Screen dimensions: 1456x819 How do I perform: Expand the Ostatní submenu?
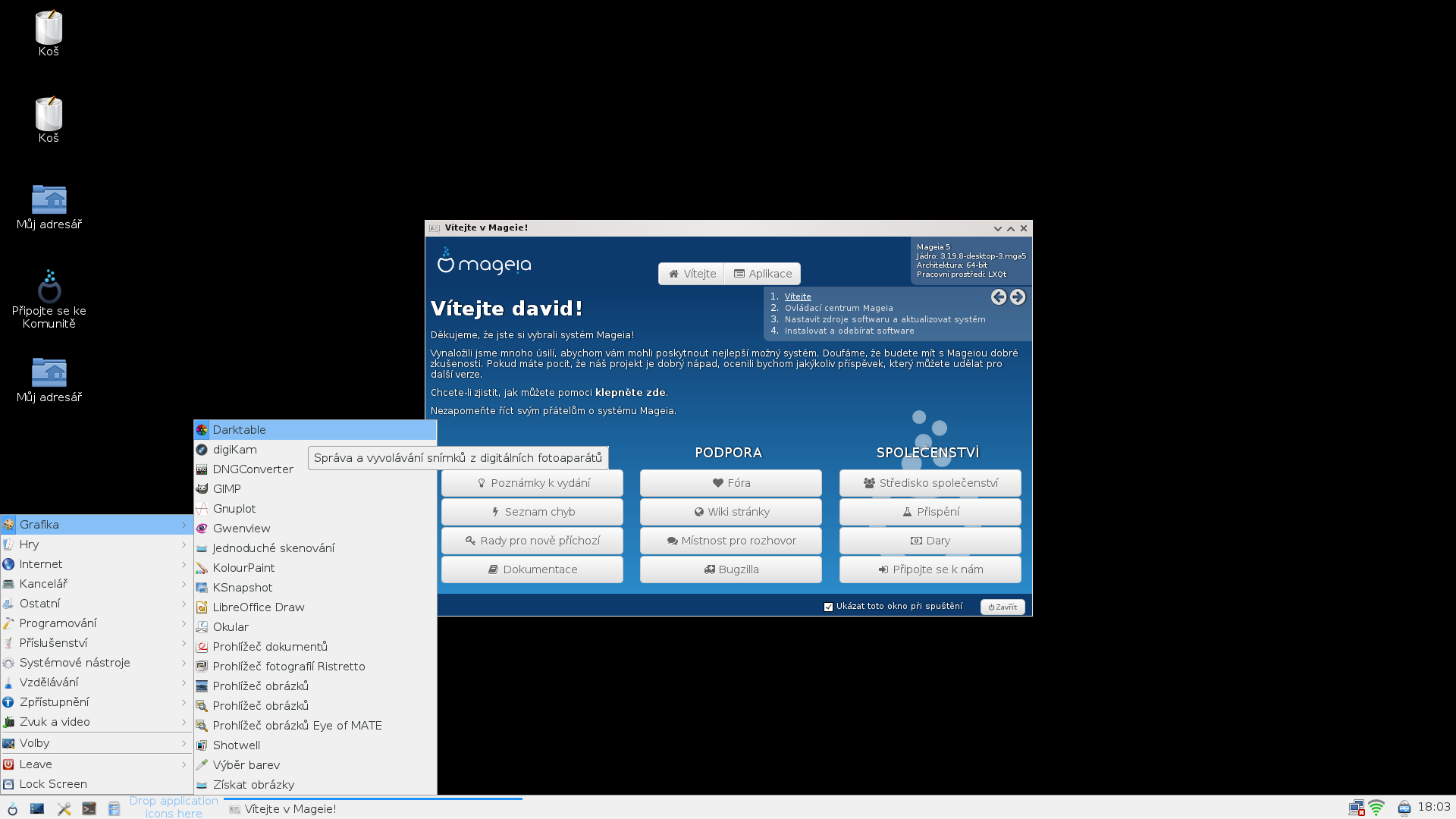[96, 604]
